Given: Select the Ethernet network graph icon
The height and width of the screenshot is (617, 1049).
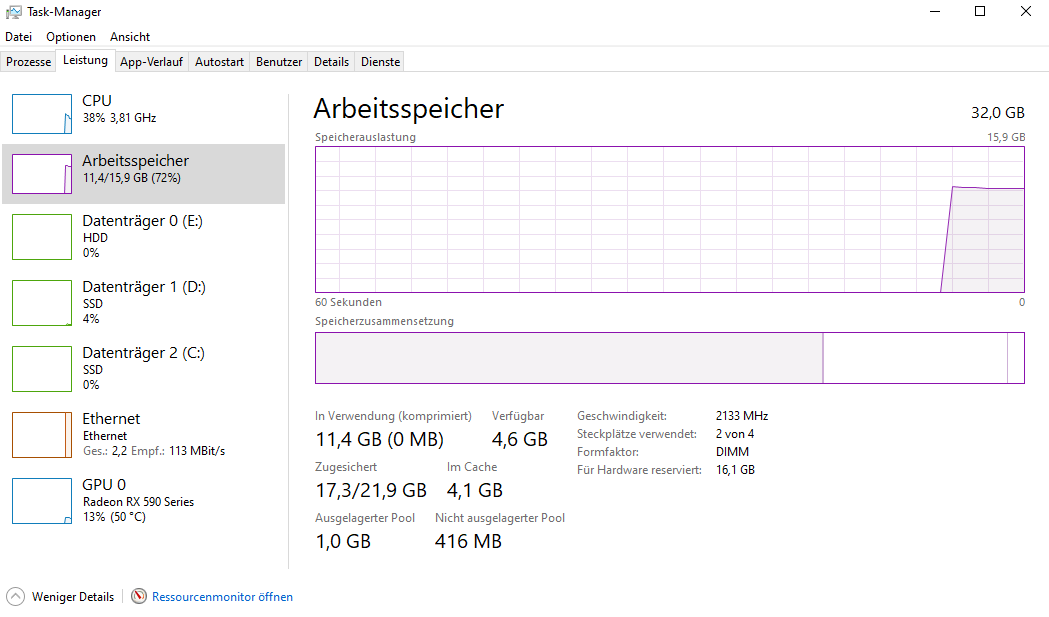Looking at the screenshot, I should pyautogui.click(x=42, y=435).
